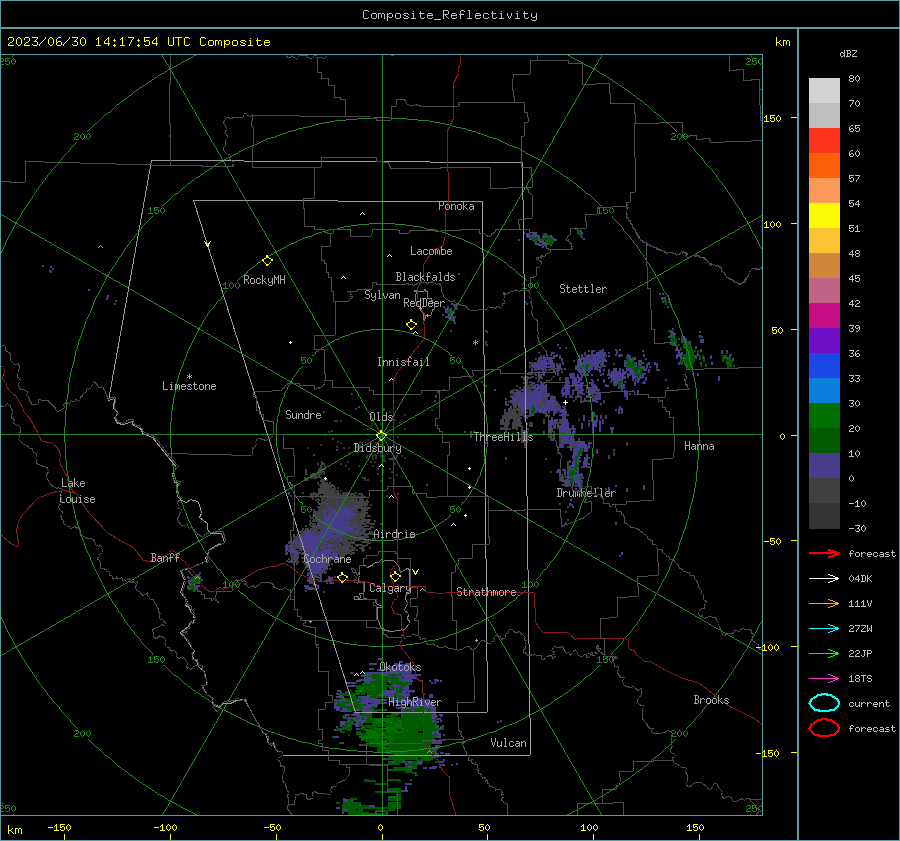Click the Lacombe city label
This screenshot has height=841, width=900.
click(431, 251)
